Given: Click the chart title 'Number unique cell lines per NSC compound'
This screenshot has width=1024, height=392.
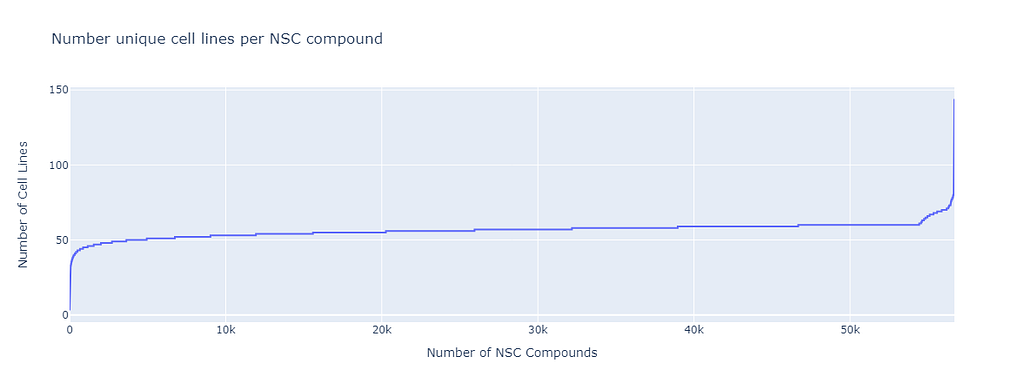Looking at the screenshot, I should click(x=217, y=39).
